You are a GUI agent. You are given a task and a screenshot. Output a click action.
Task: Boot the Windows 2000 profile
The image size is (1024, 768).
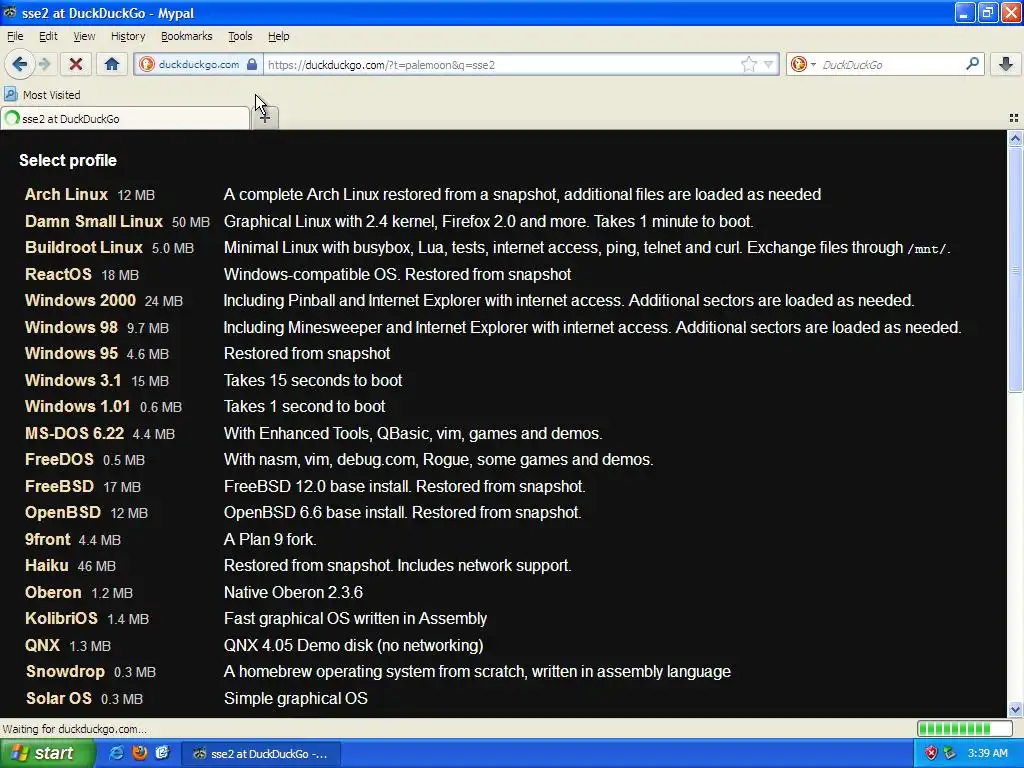coord(80,300)
